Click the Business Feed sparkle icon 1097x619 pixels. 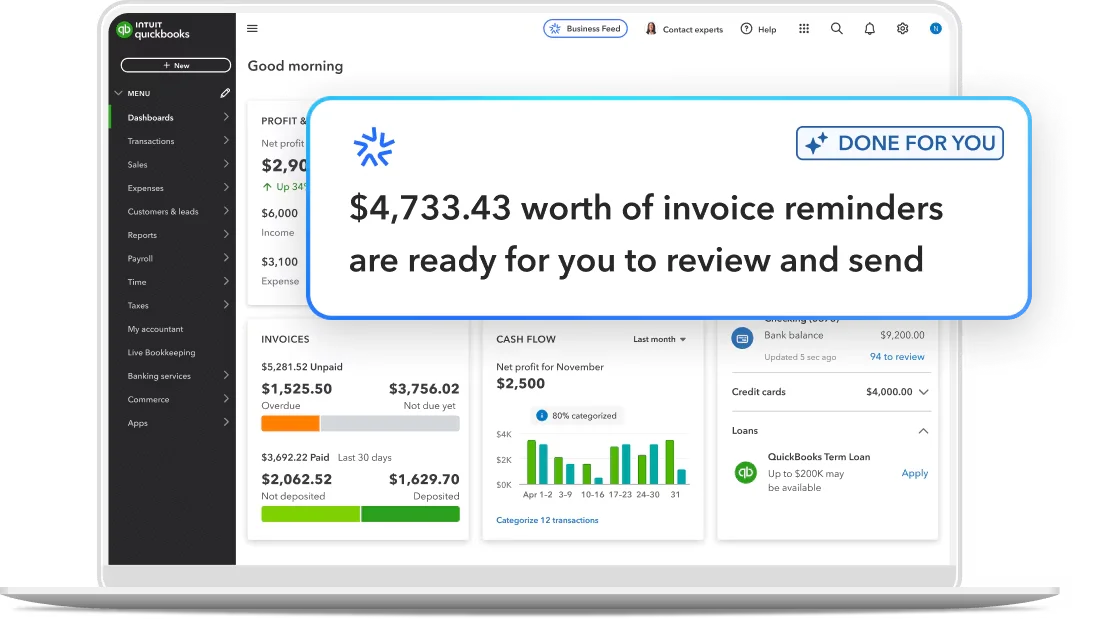(x=554, y=28)
